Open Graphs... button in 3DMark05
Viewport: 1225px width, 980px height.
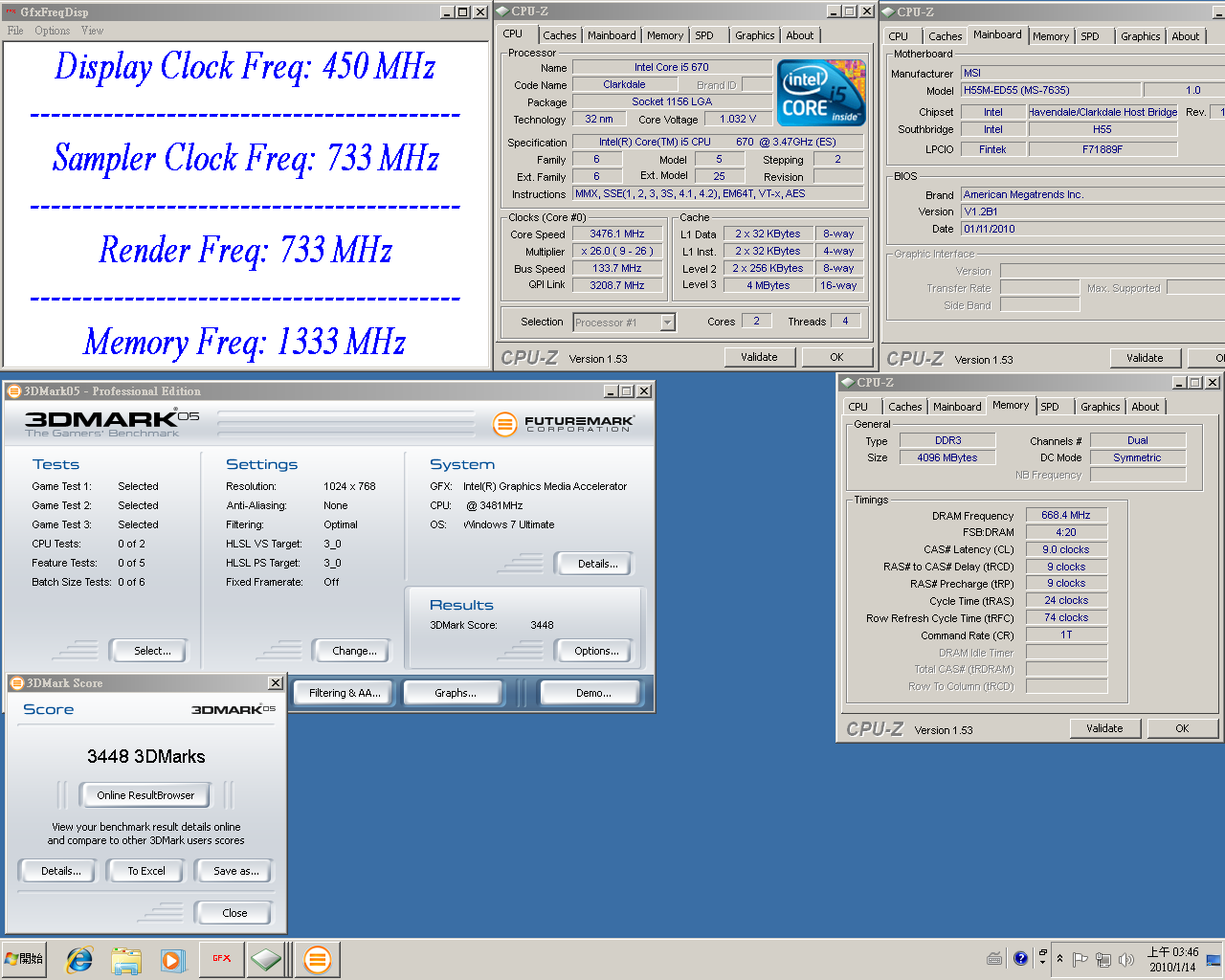[x=455, y=693]
